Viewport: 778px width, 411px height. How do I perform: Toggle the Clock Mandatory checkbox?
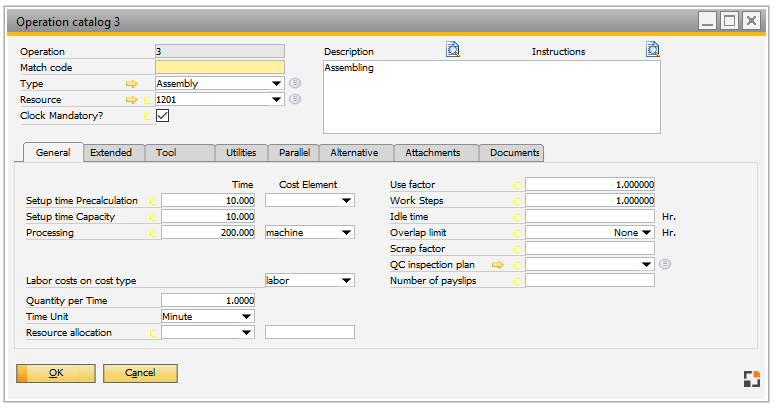[x=162, y=116]
